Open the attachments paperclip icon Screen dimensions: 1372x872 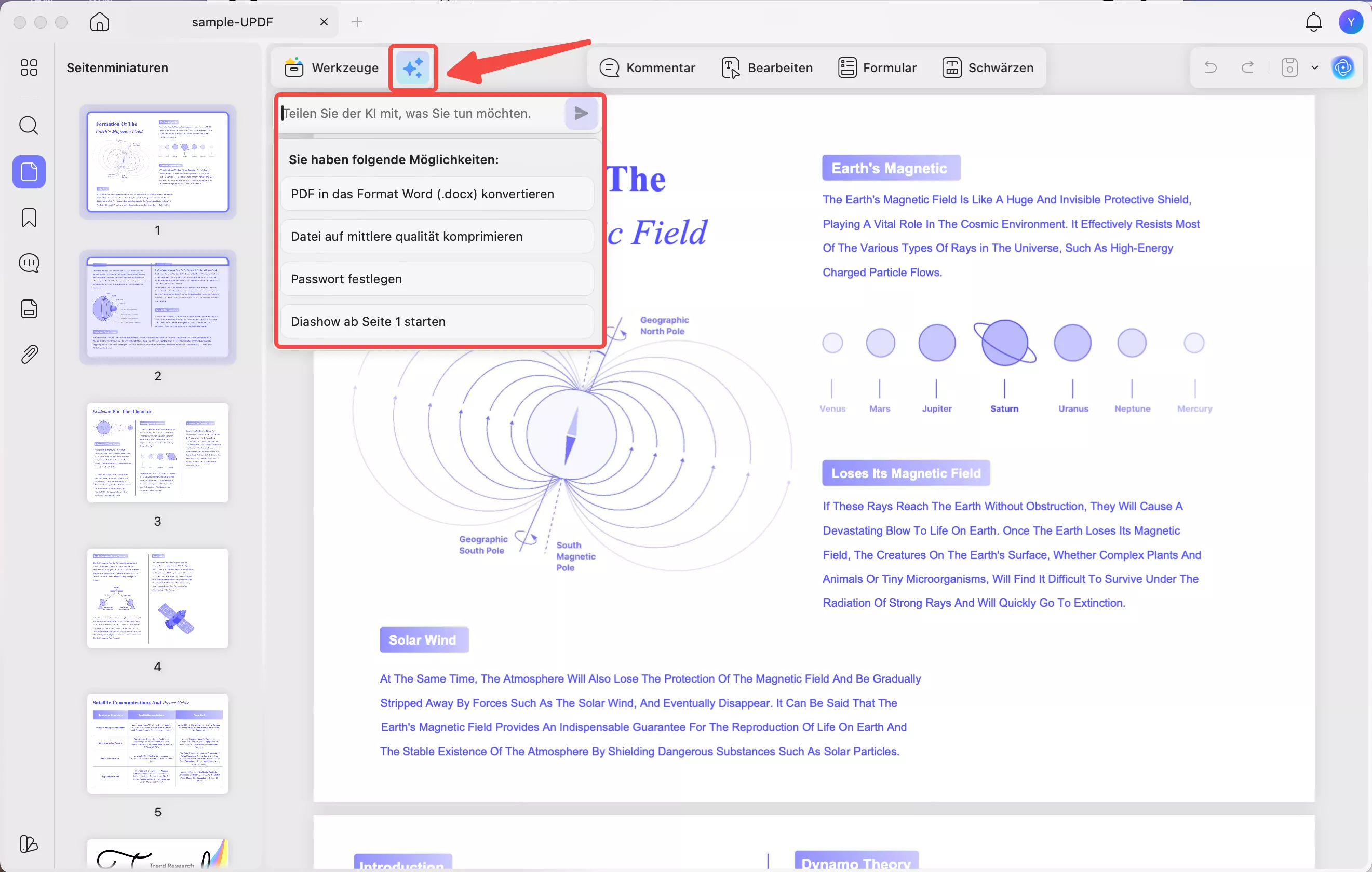click(29, 355)
